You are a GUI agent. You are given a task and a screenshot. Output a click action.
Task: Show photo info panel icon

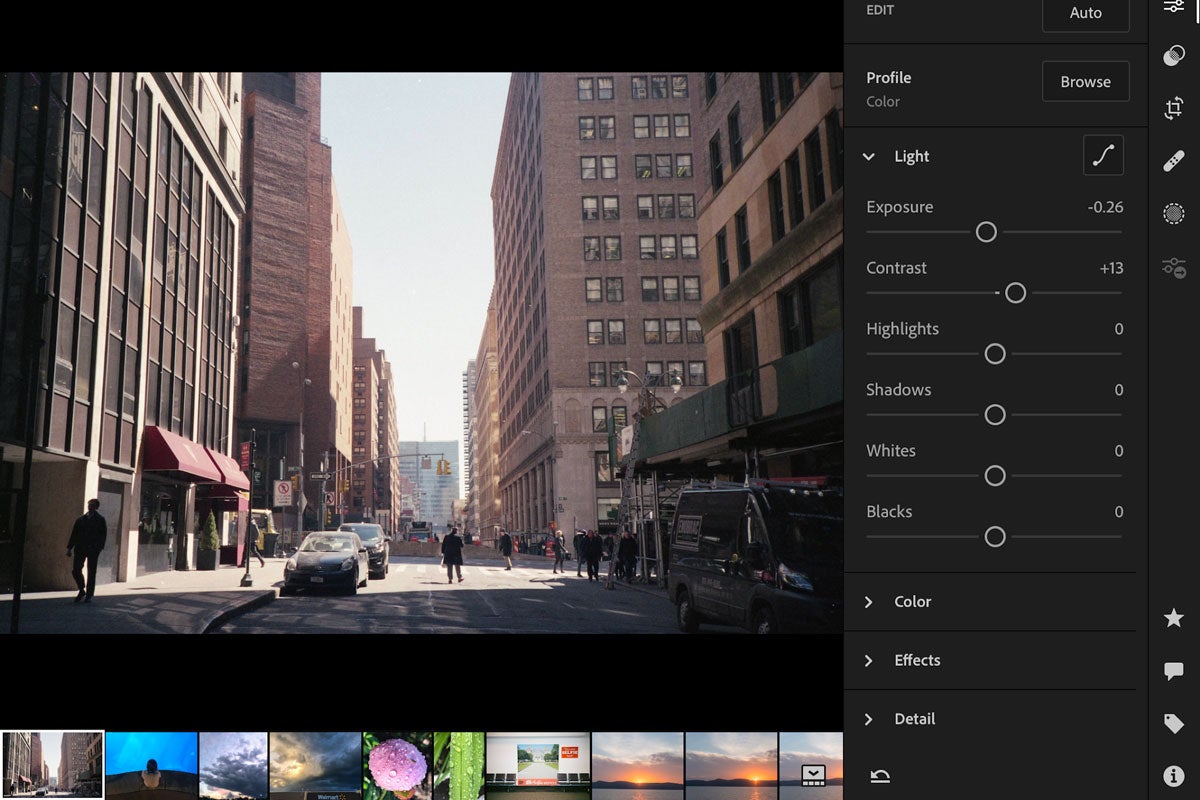pos(1174,776)
